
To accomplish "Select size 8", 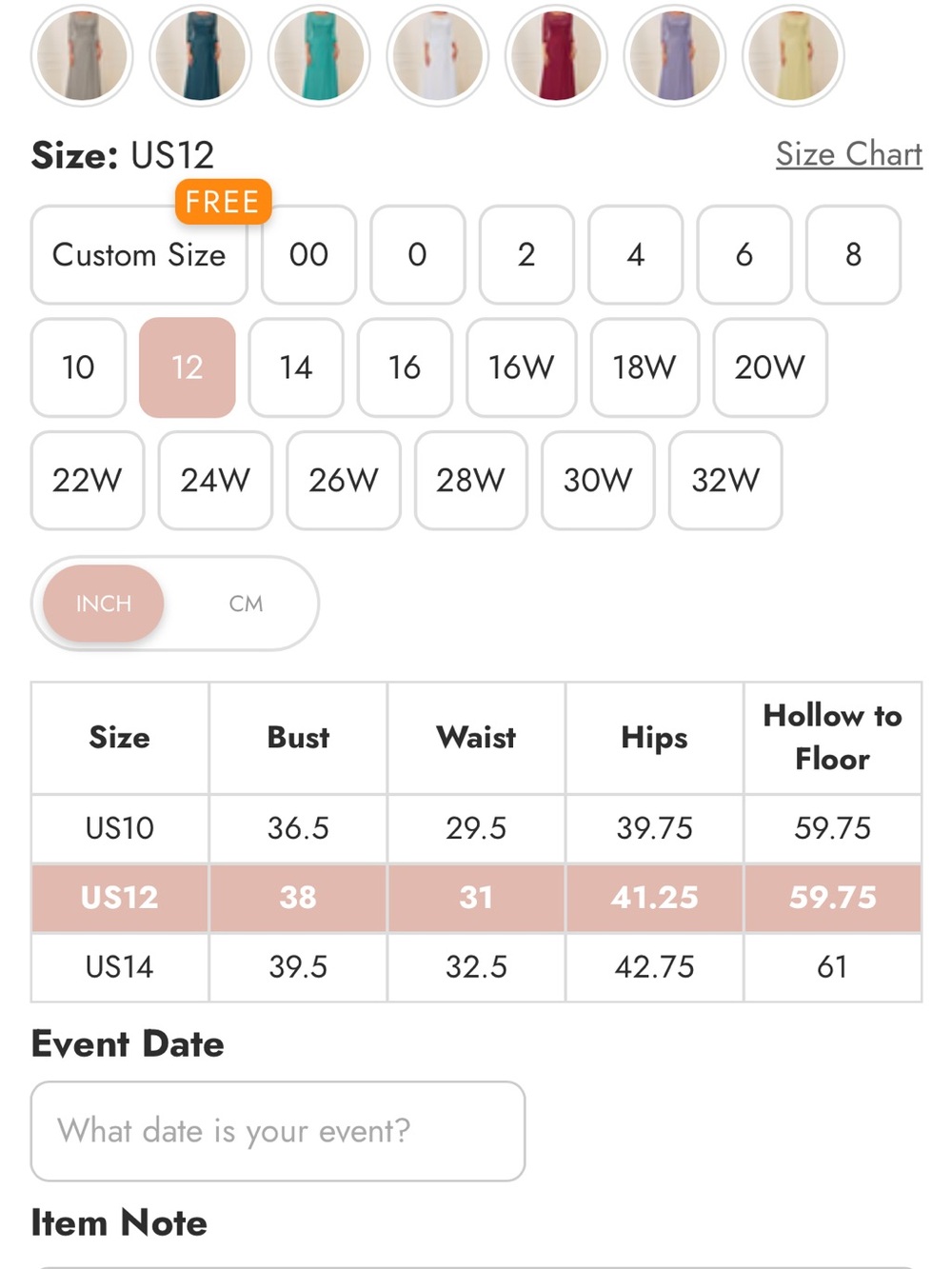I will click(x=853, y=254).
